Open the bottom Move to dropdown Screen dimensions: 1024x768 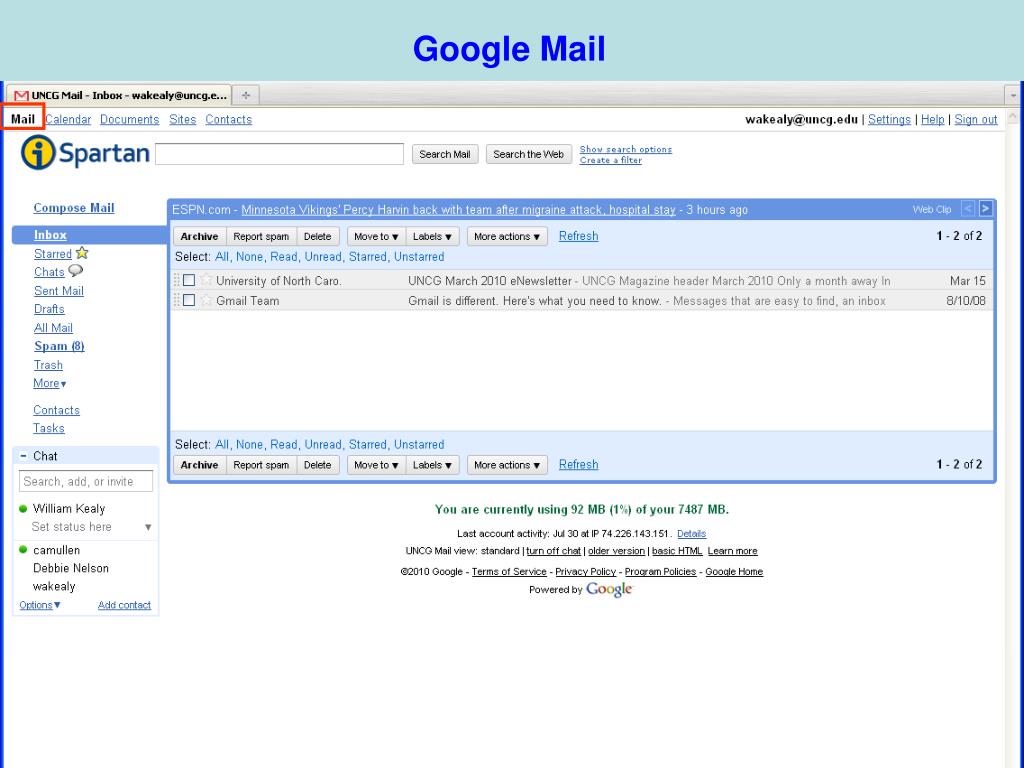[x=376, y=465]
